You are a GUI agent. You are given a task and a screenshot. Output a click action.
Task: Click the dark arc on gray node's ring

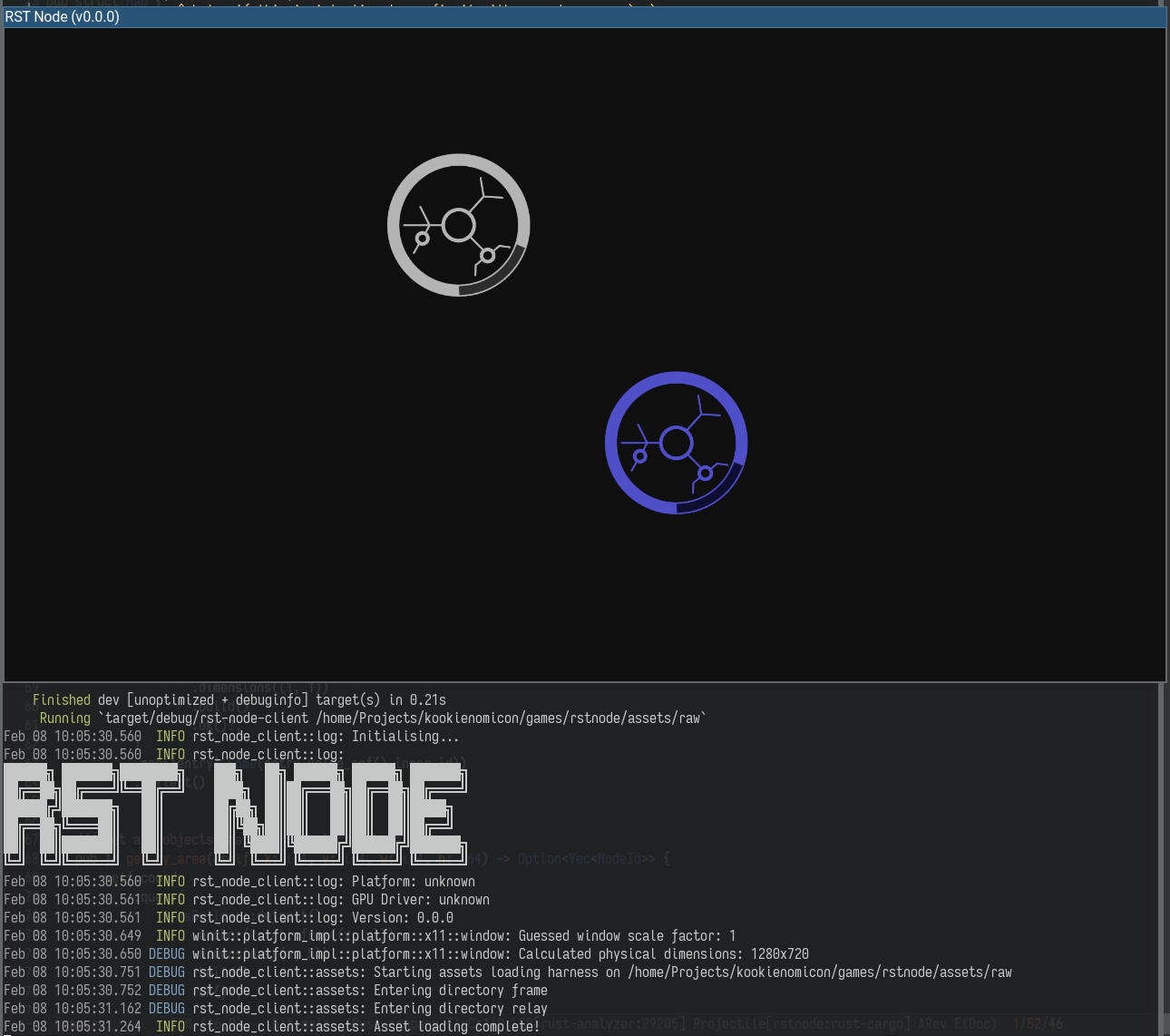pyautogui.click(x=502, y=278)
